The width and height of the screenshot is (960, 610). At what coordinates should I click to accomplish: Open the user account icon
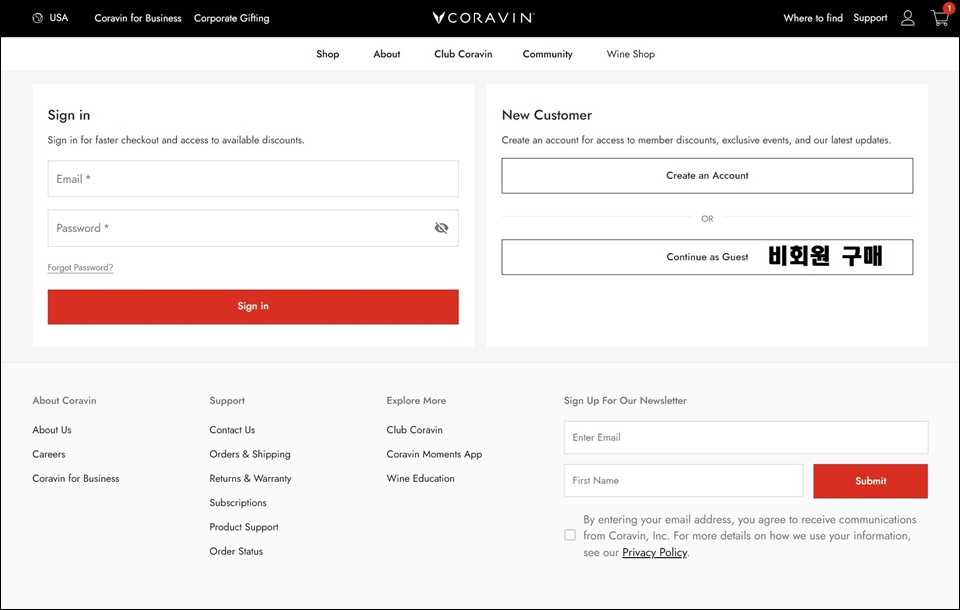[907, 18]
